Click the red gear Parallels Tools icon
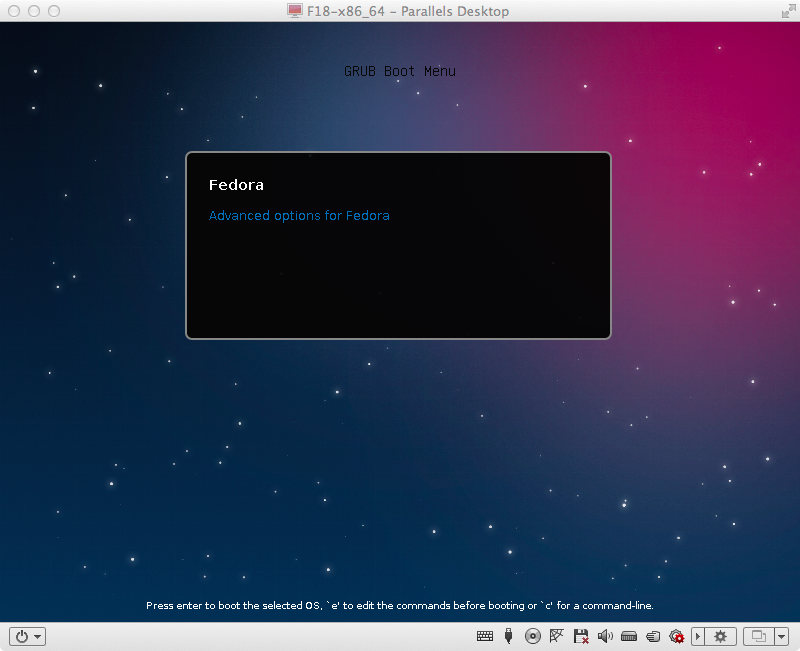The image size is (800, 651). tap(677, 636)
